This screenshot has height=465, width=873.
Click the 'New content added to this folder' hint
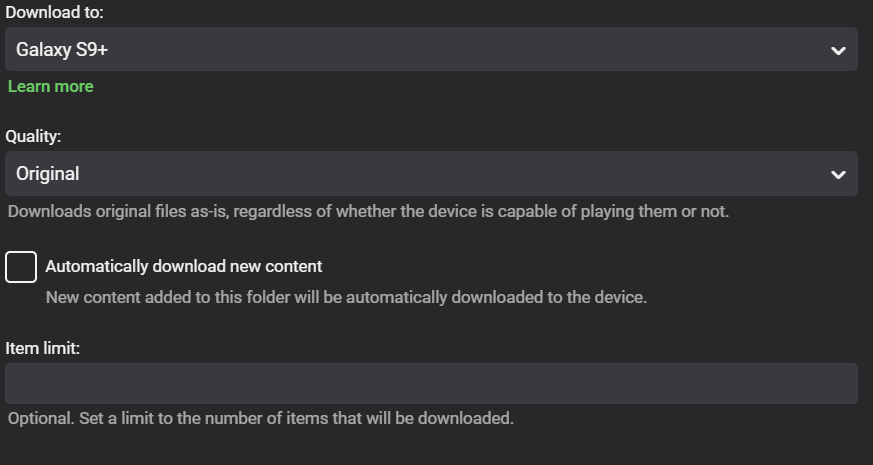click(346, 298)
